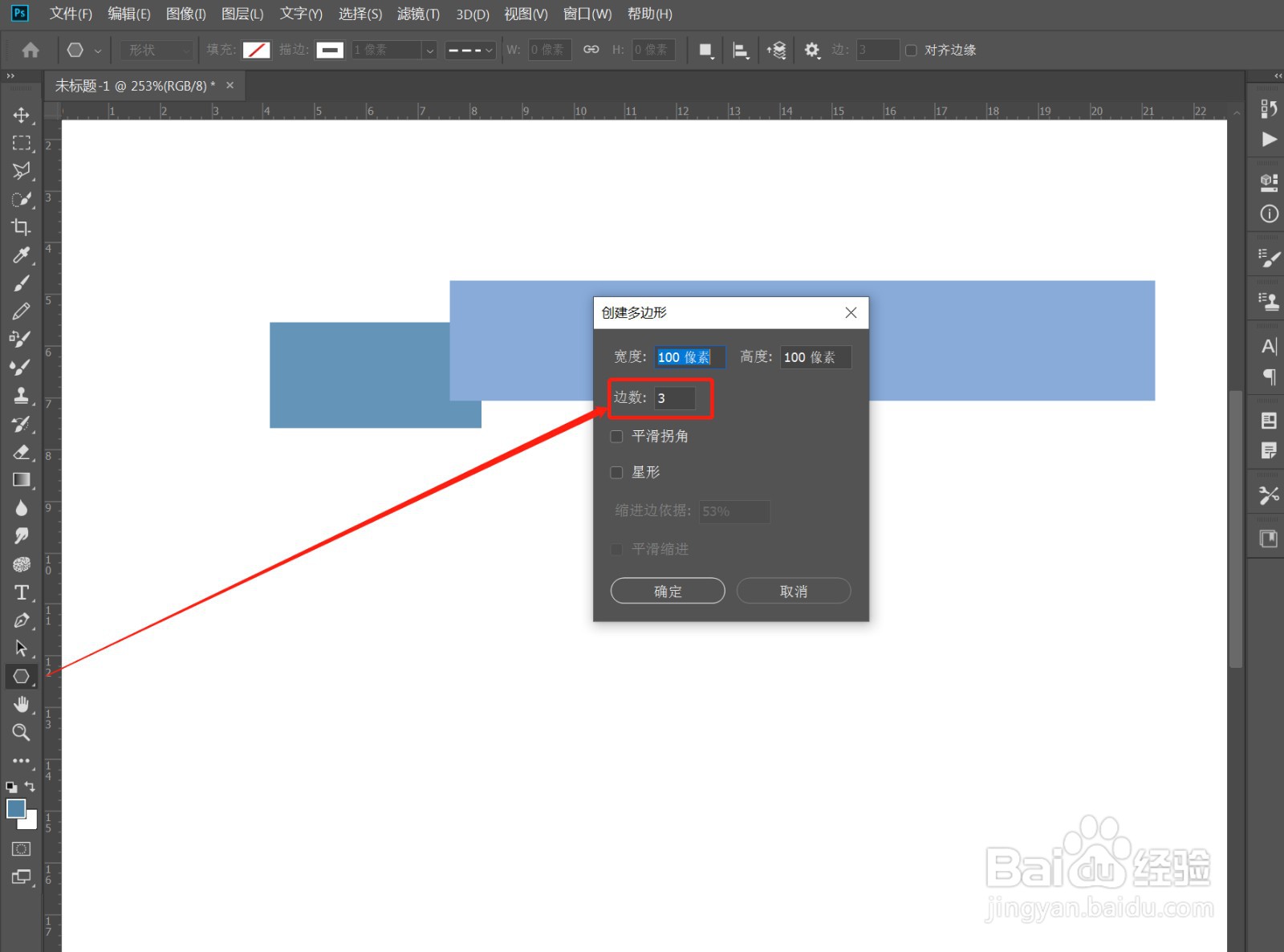Select the Horizontal Type tool

21,592
